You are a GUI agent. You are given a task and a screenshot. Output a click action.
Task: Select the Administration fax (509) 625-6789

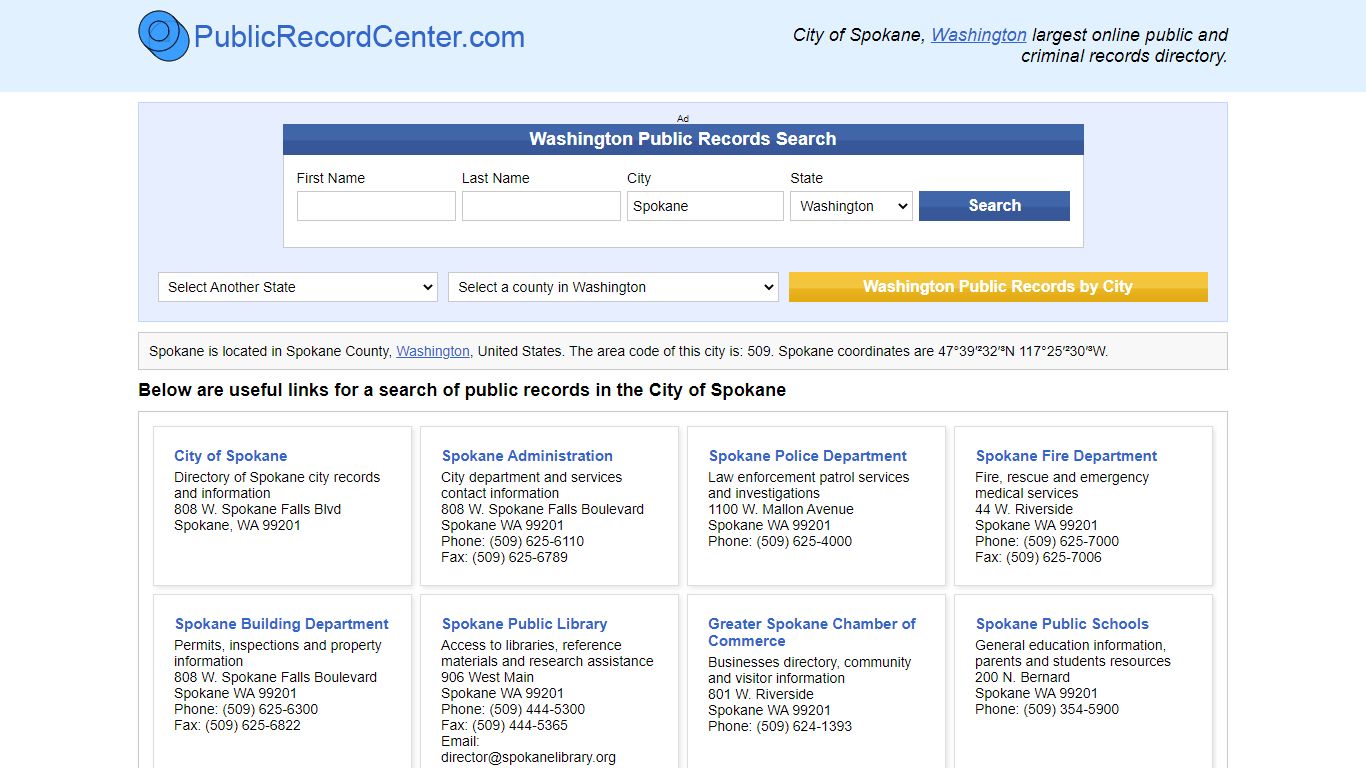[520, 557]
